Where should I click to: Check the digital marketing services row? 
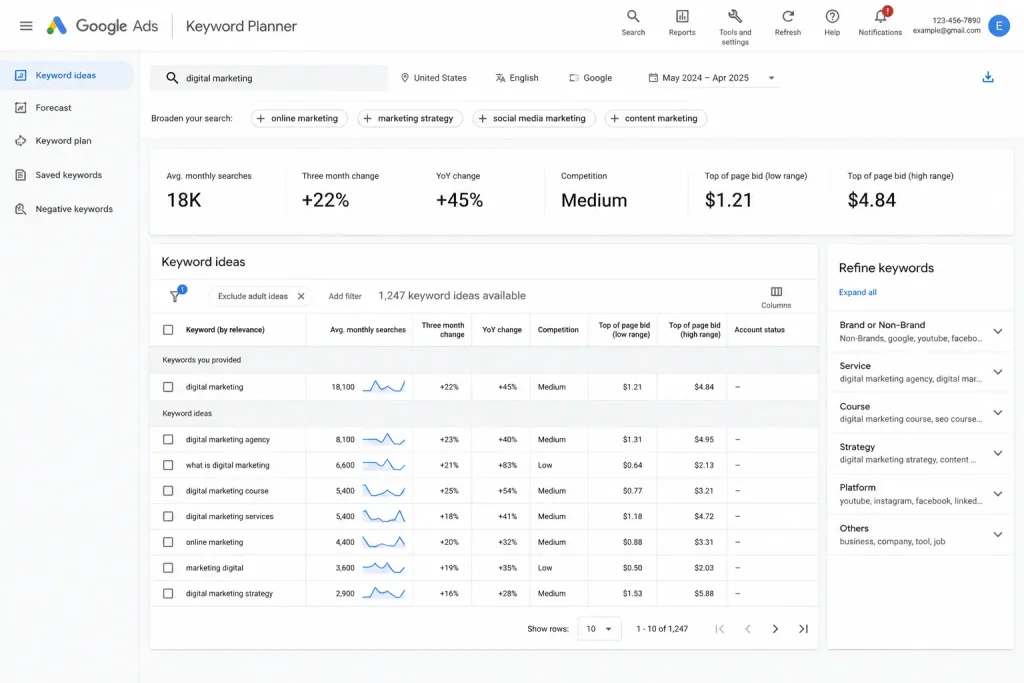click(x=168, y=516)
